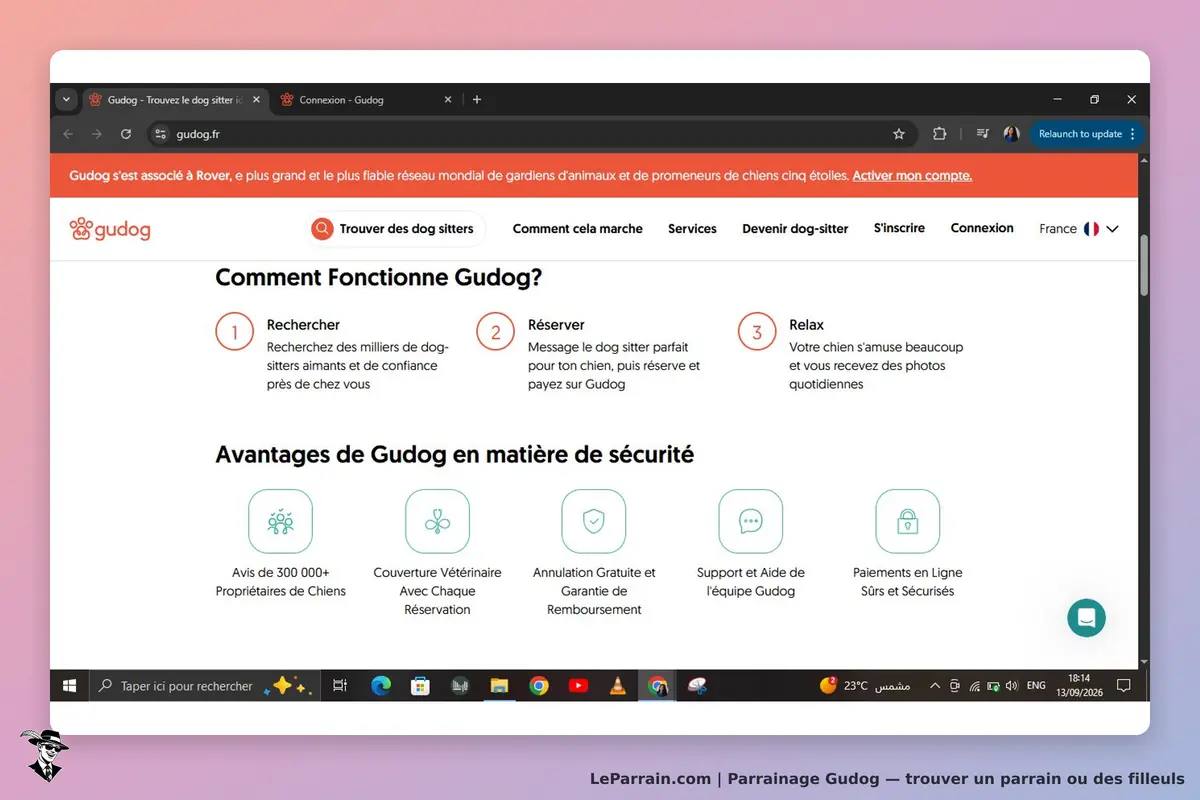This screenshot has width=1200, height=800.
Task: Open volume control in system tray
Action: [1012, 686]
